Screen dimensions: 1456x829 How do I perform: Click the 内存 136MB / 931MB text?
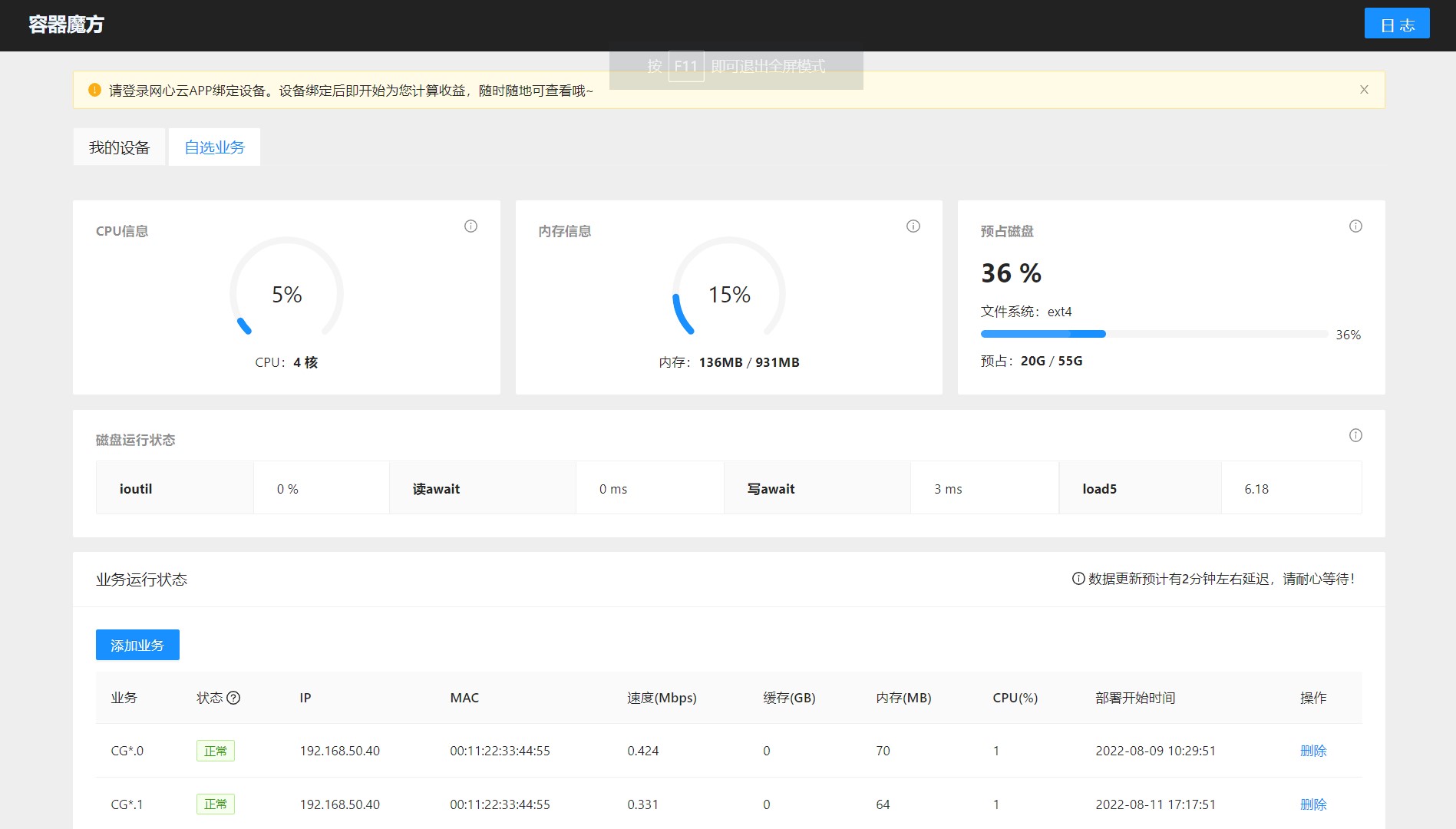pos(729,362)
